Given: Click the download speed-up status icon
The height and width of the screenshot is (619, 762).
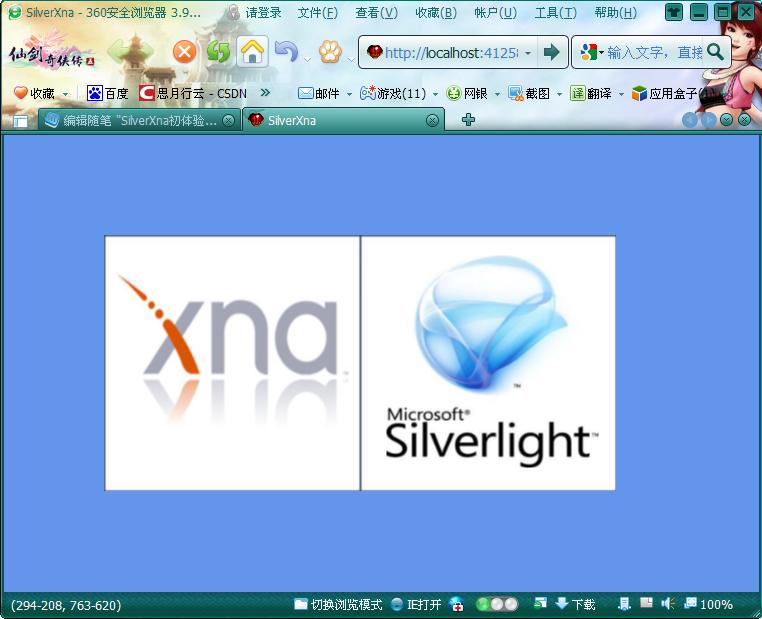Looking at the screenshot, I should 624,604.
